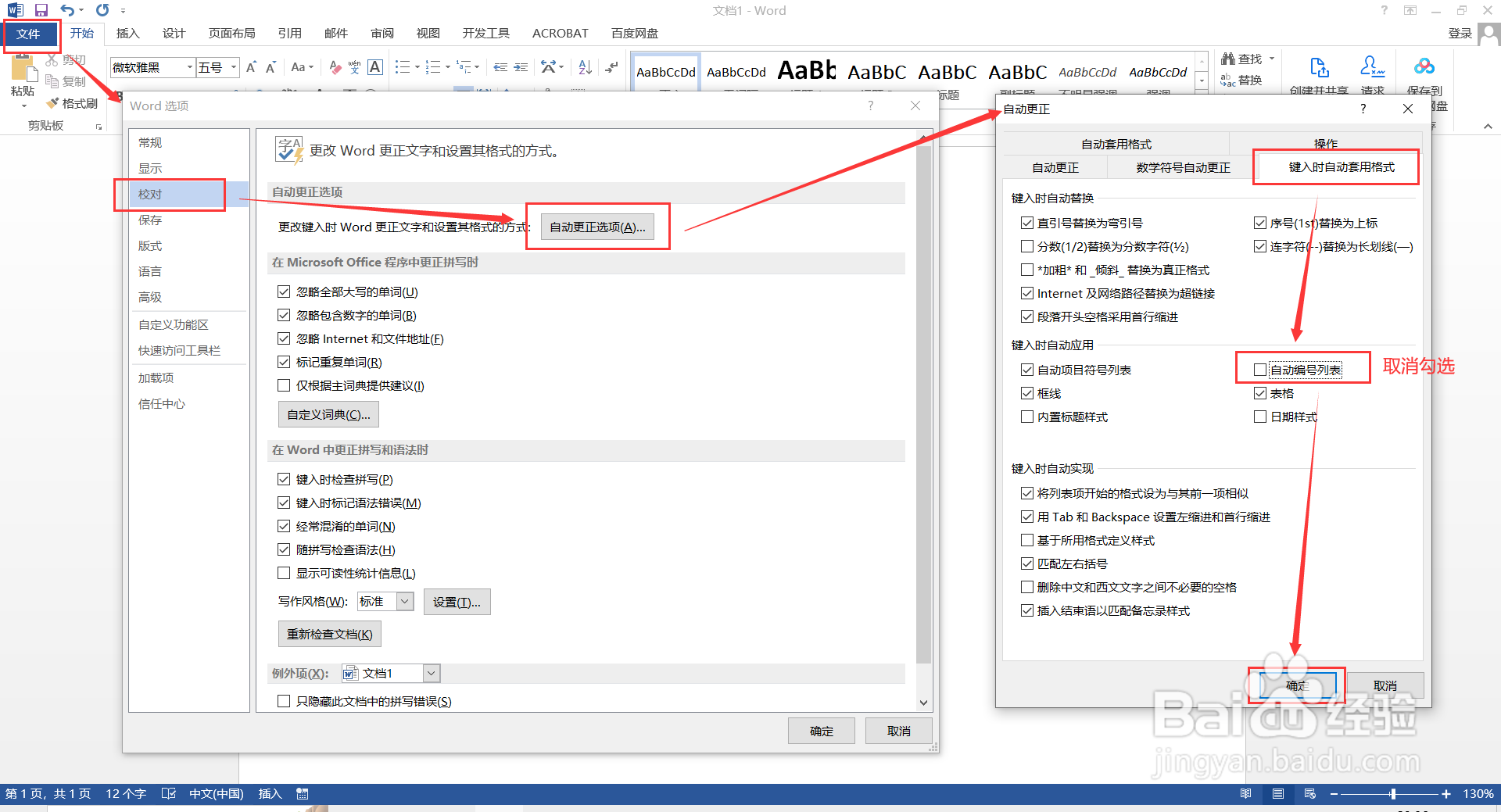This screenshot has width=1501, height=812.
Task: Expand the styles gallery more arrow
Action: (1202, 81)
